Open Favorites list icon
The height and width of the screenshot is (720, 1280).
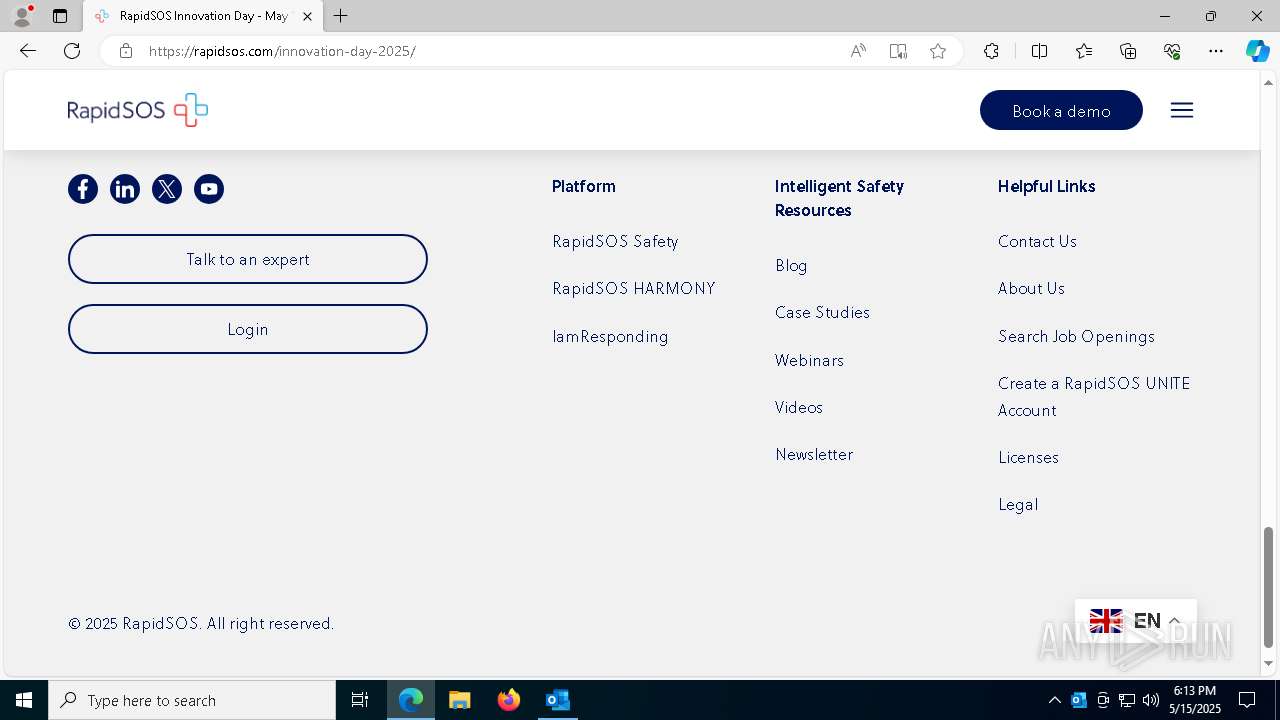coord(1084,51)
